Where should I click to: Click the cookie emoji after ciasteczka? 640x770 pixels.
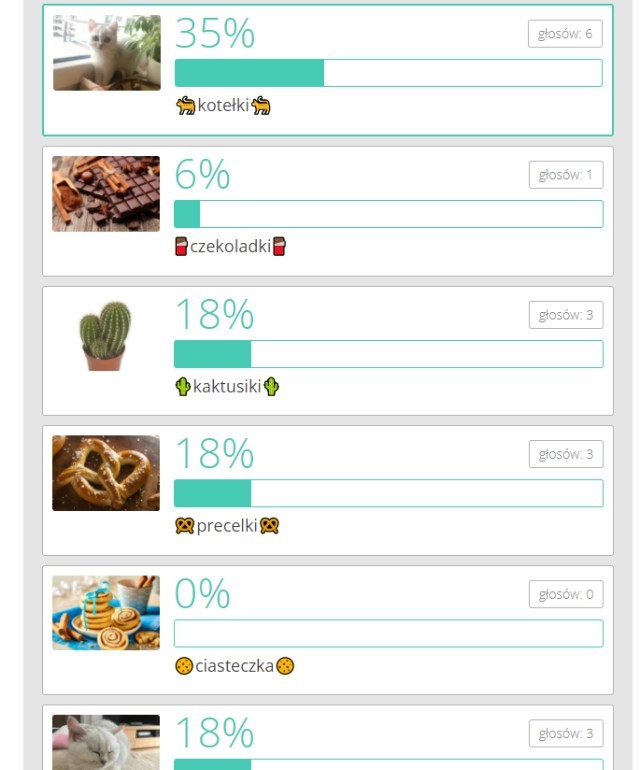coord(285,665)
